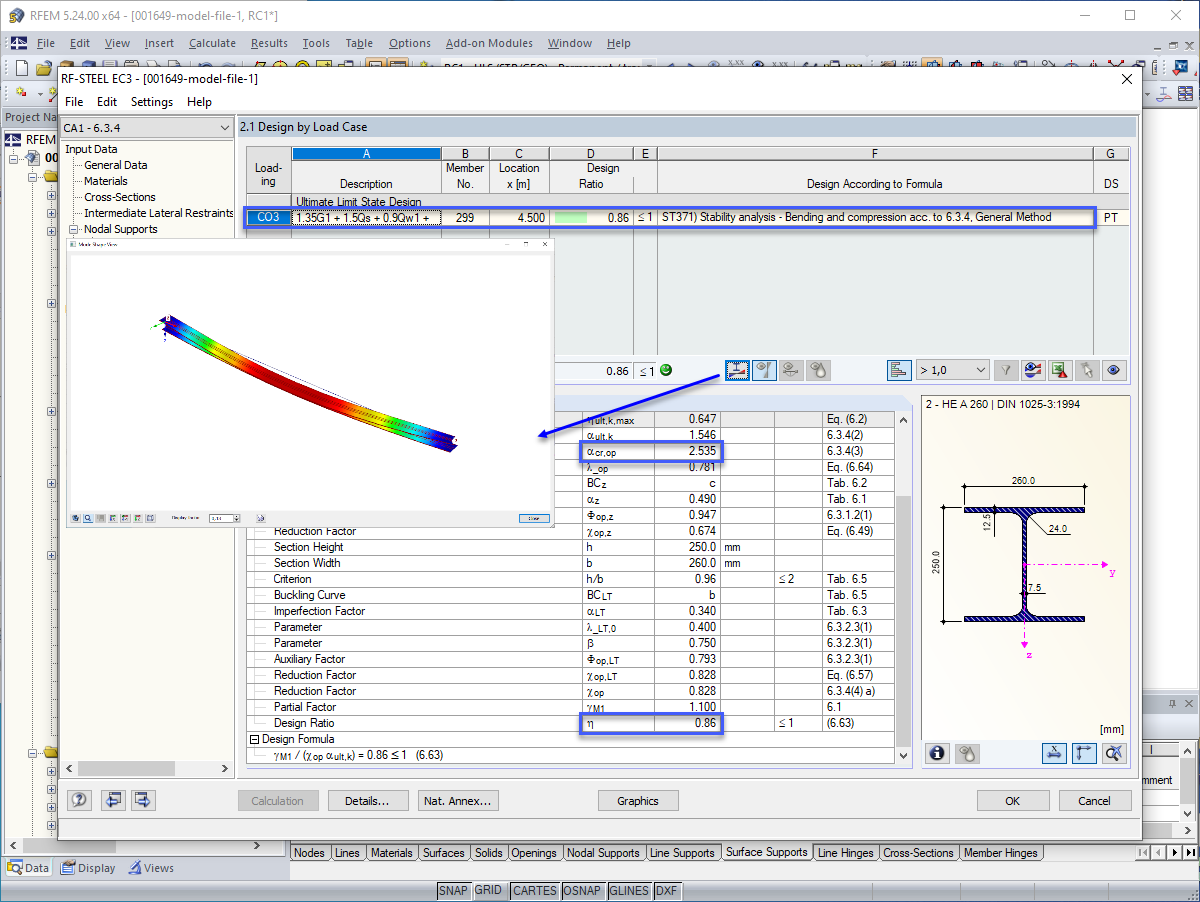Switch to the Surface Supports tab
Image resolution: width=1200 pixels, height=902 pixels.
click(767, 852)
